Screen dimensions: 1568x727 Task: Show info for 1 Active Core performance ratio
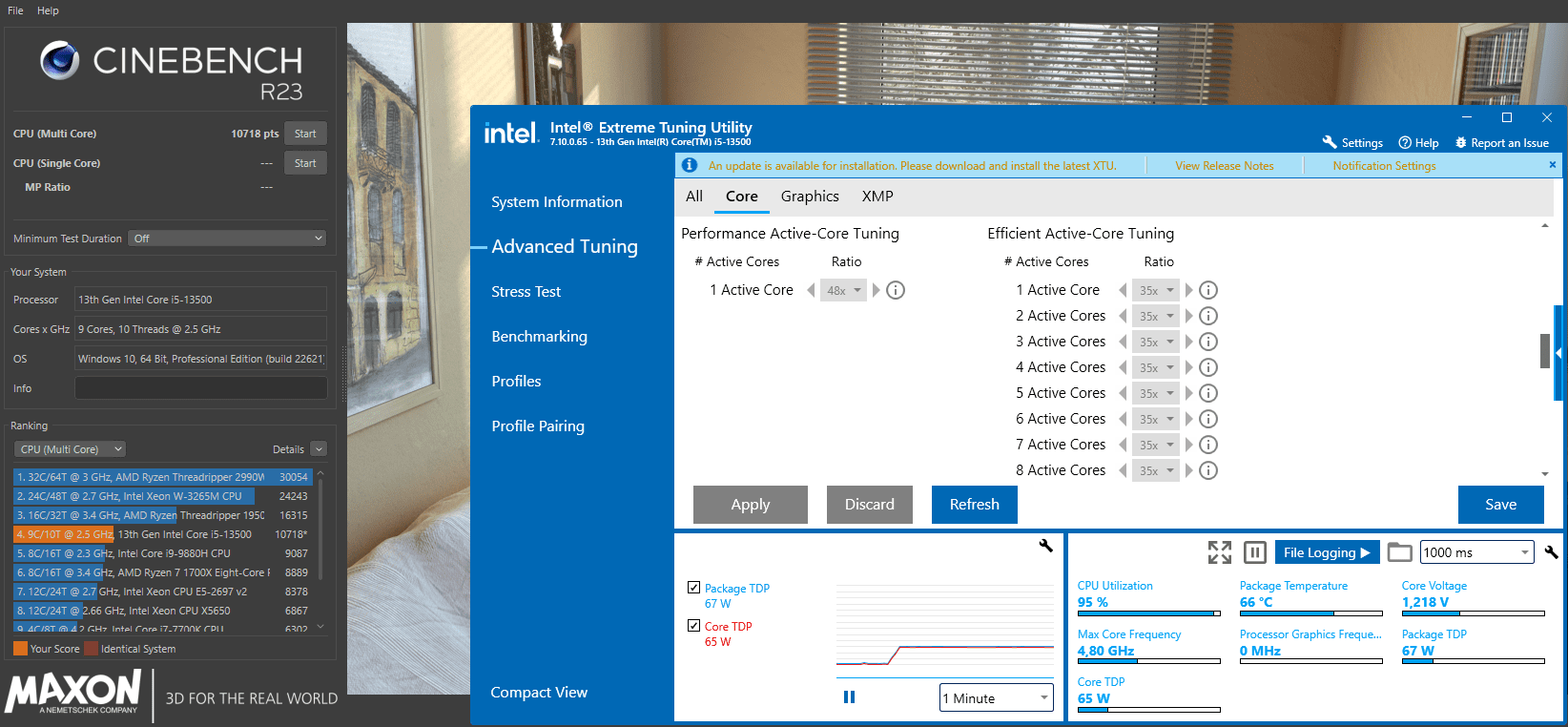pos(896,290)
